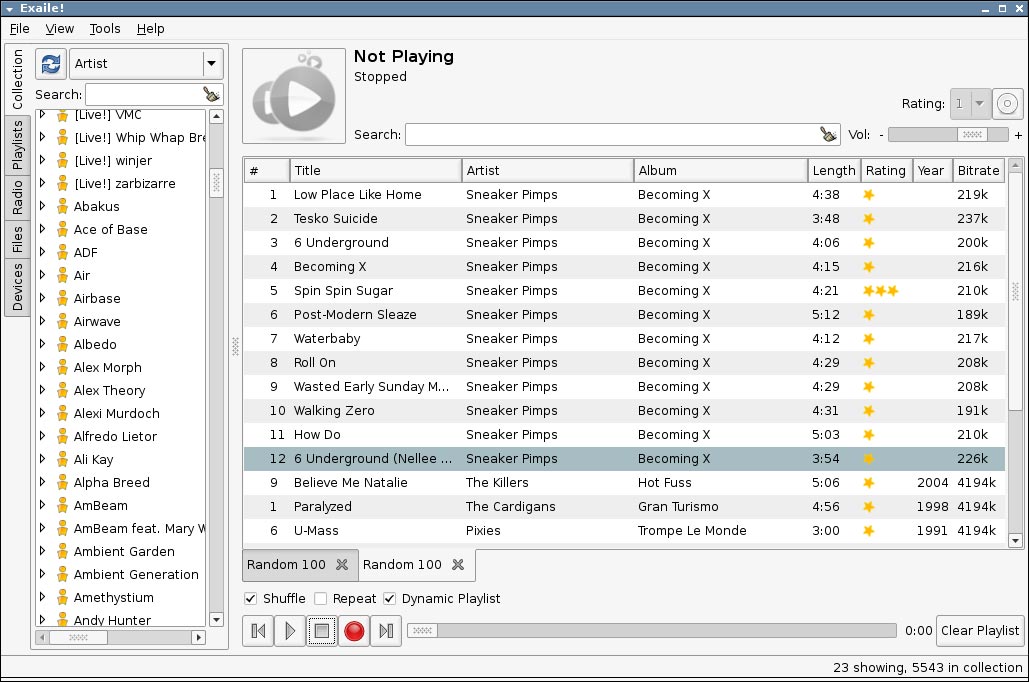
Task: Enable the Shuffle checkbox
Action: pos(250,599)
